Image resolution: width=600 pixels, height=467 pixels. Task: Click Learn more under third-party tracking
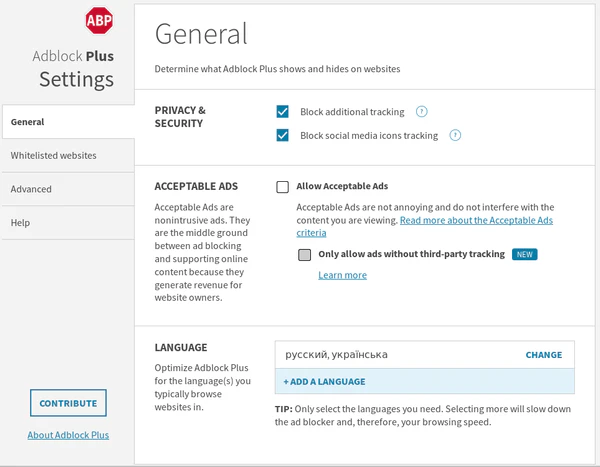click(x=342, y=275)
